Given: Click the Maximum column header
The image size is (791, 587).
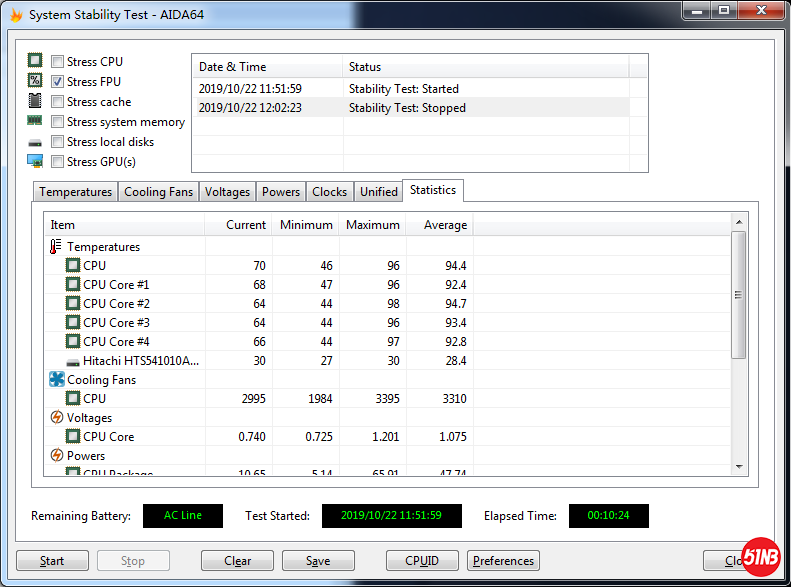Looking at the screenshot, I should [x=372, y=225].
